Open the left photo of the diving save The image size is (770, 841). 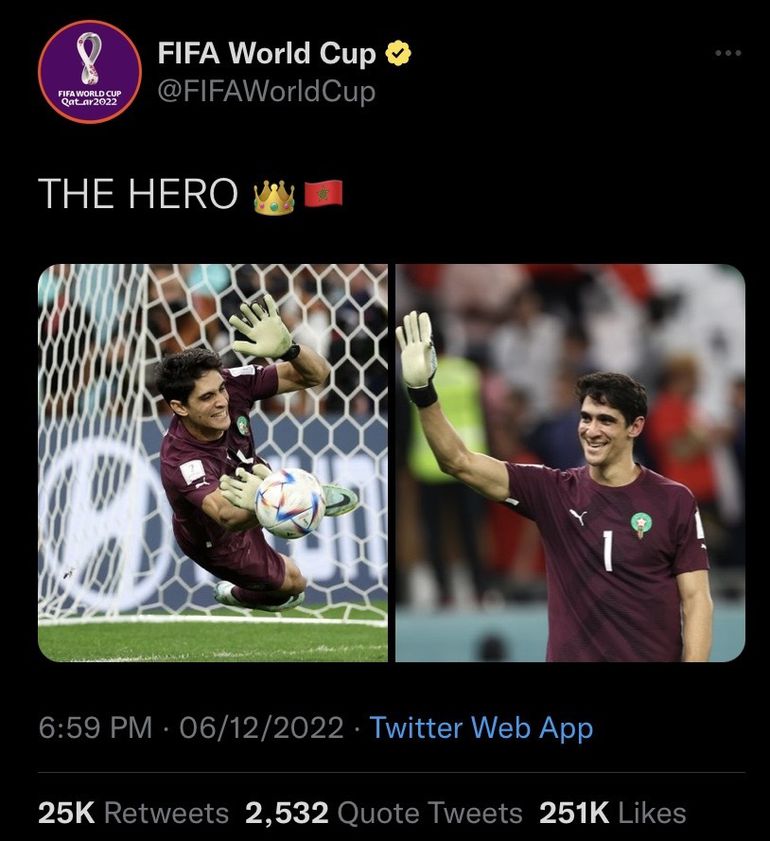click(212, 462)
